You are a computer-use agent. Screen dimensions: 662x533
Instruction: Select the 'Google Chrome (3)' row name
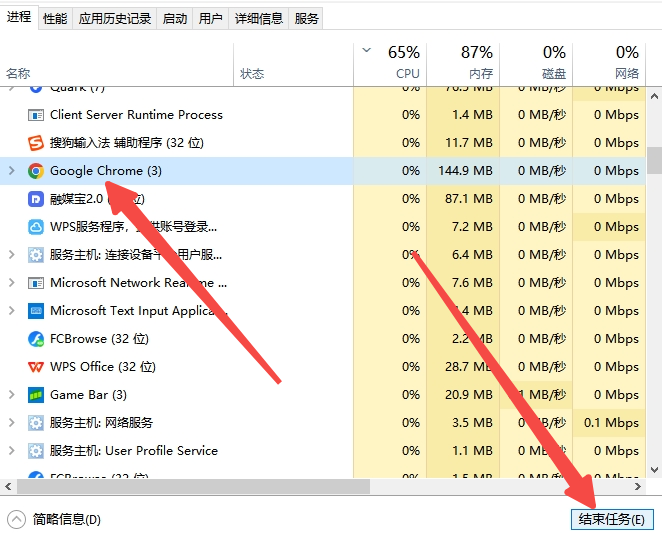tap(106, 171)
